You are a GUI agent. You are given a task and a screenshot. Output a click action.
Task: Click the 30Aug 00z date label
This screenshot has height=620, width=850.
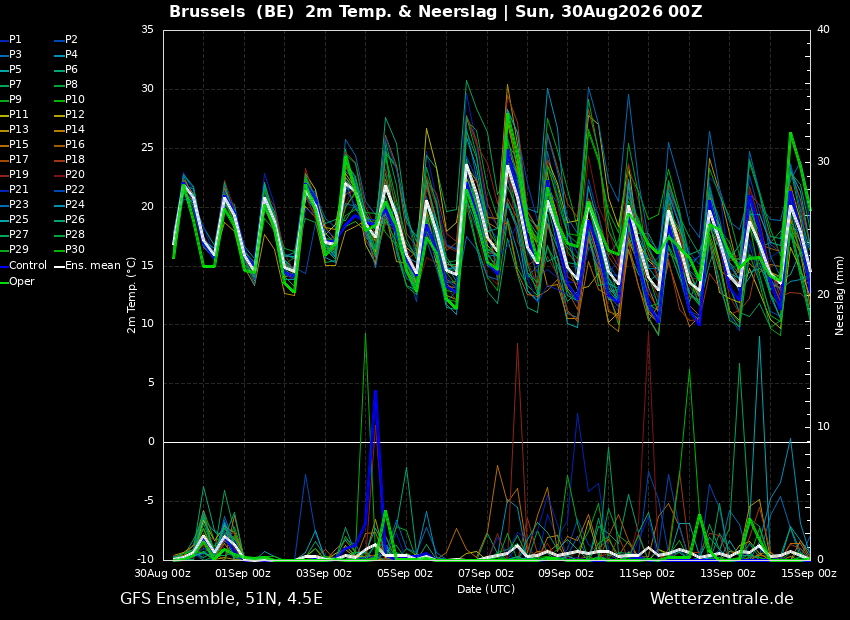[x=163, y=573]
